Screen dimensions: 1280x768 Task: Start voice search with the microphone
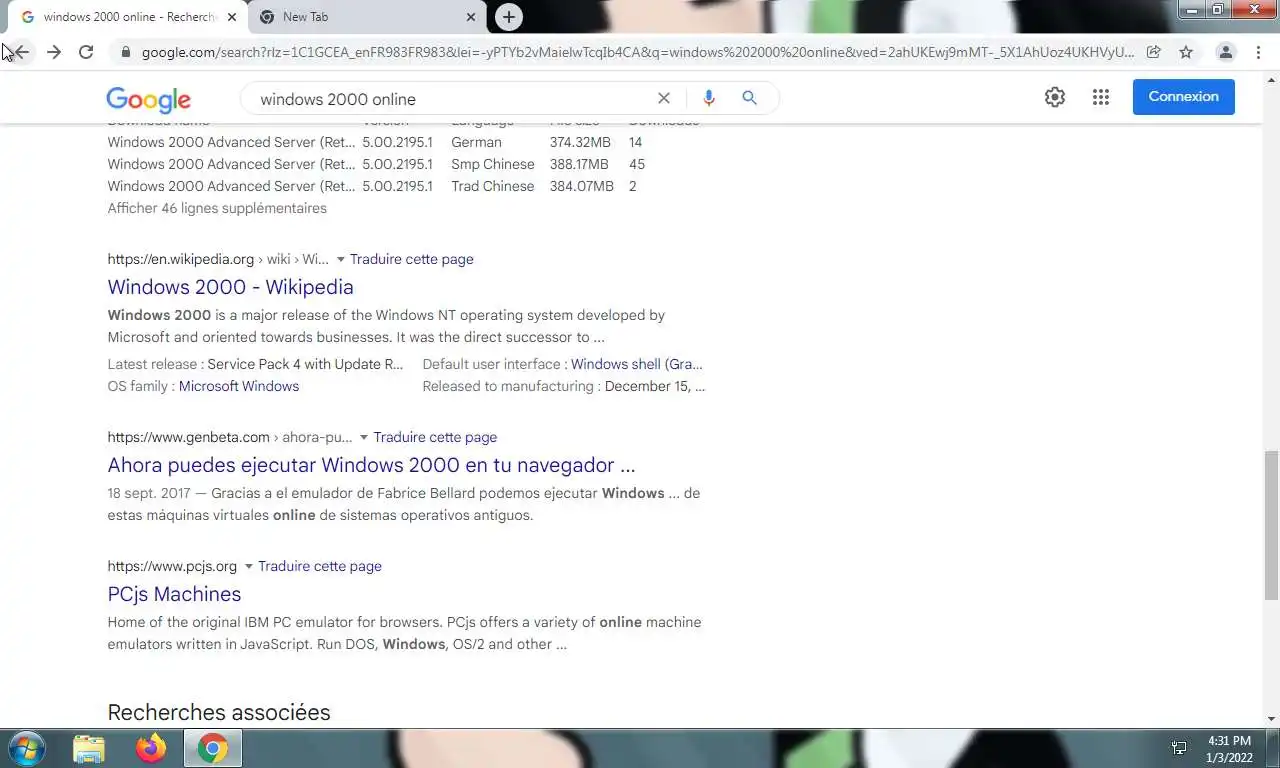pyautogui.click(x=709, y=98)
